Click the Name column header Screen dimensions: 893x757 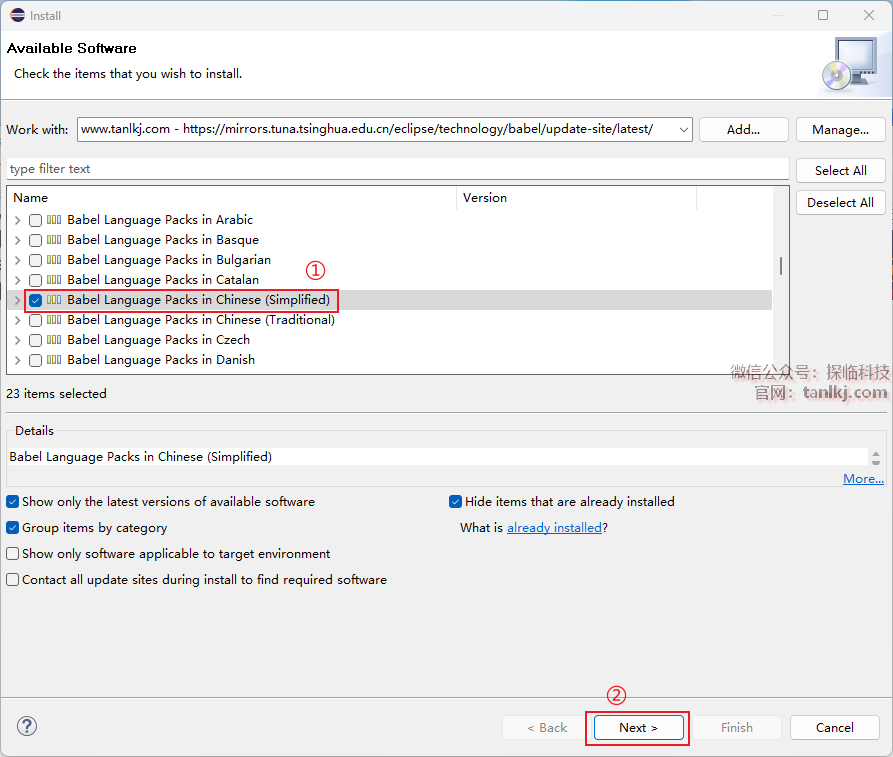(230, 198)
